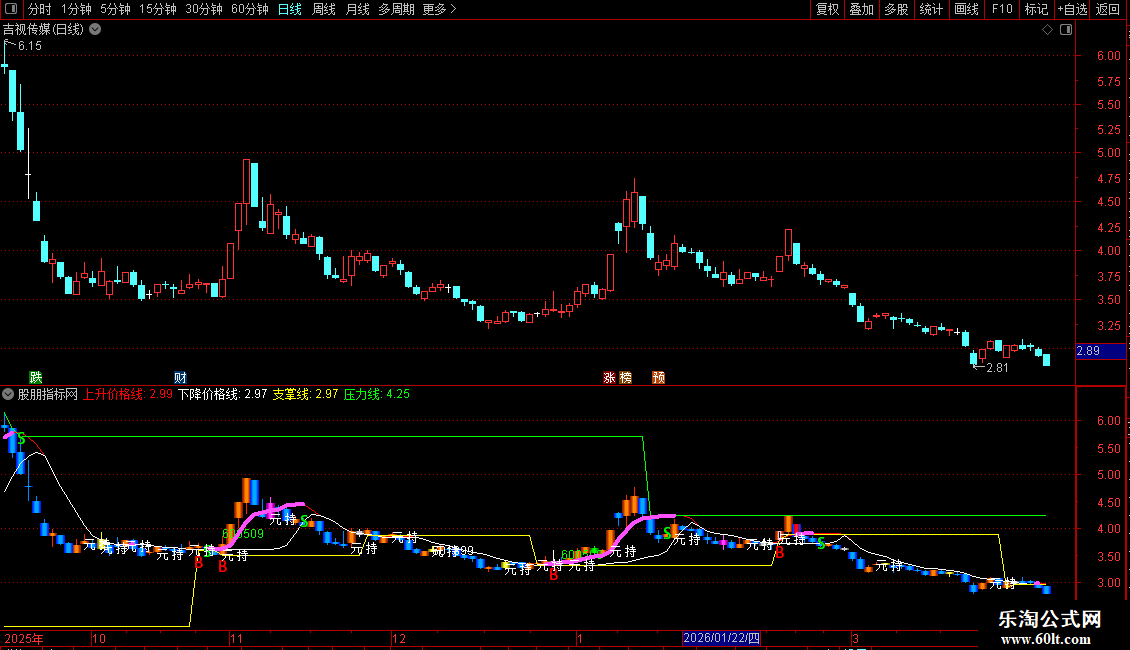The height and width of the screenshot is (650, 1130).
Task: Click the 返回 back button
Action: pyautogui.click(x=1108, y=9)
